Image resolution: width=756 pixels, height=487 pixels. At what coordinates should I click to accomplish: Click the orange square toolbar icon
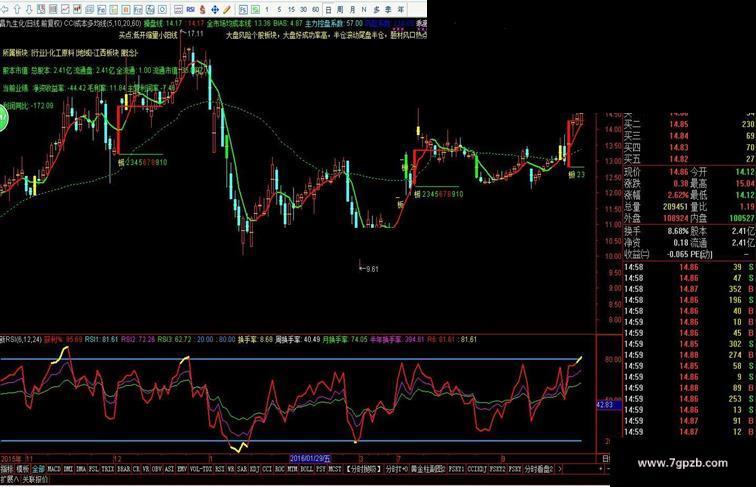pyautogui.click(x=126, y=10)
